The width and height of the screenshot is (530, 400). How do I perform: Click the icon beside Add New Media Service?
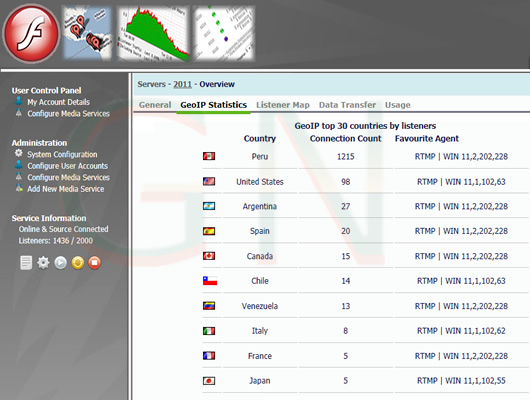19,188
